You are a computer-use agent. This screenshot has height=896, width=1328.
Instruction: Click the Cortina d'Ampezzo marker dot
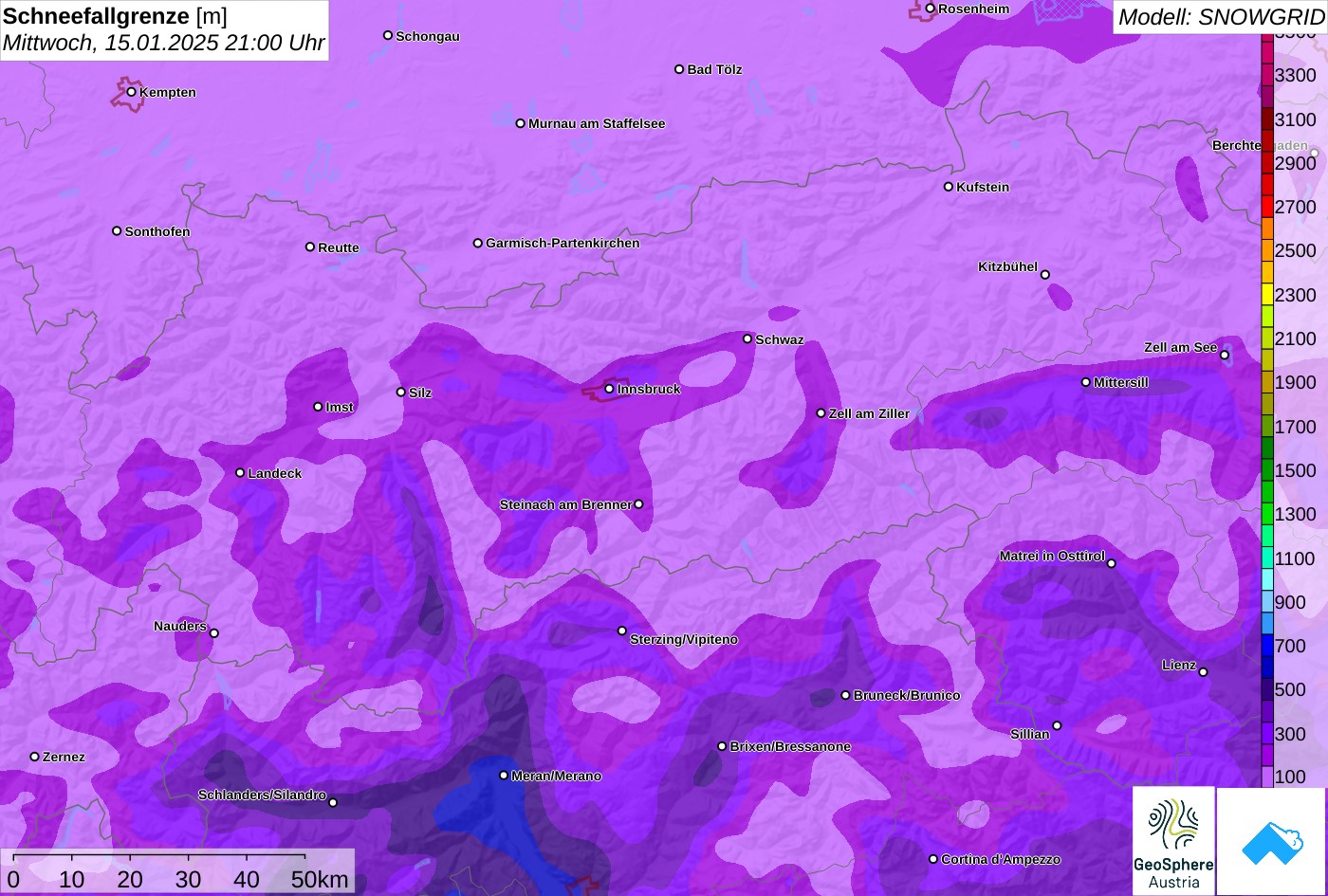click(933, 859)
